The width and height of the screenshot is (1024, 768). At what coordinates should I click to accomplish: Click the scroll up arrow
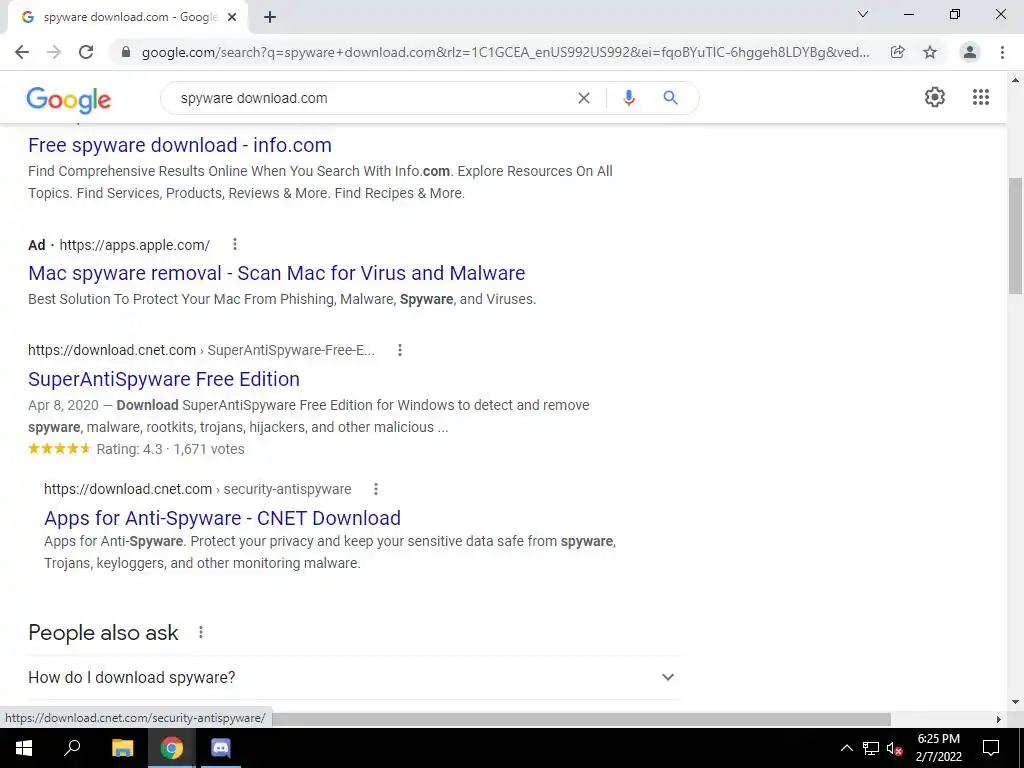click(x=1016, y=80)
